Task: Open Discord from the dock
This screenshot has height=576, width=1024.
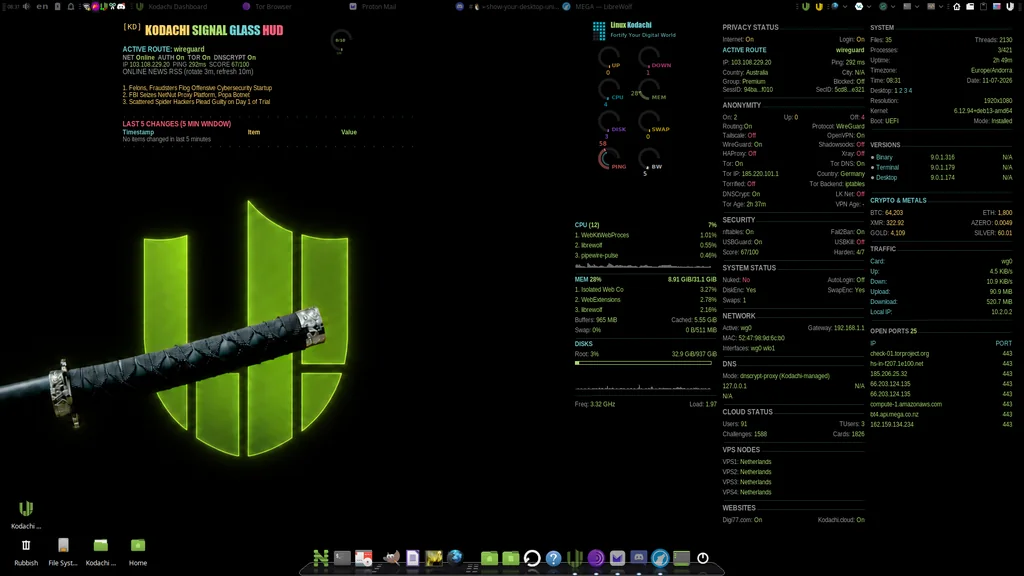Action: point(639,558)
